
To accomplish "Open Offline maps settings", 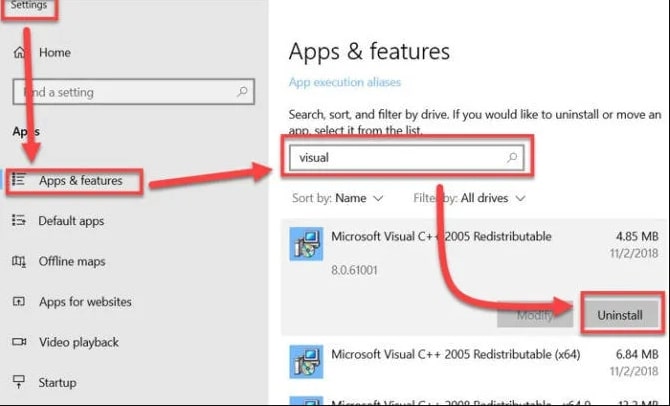I will (72, 261).
